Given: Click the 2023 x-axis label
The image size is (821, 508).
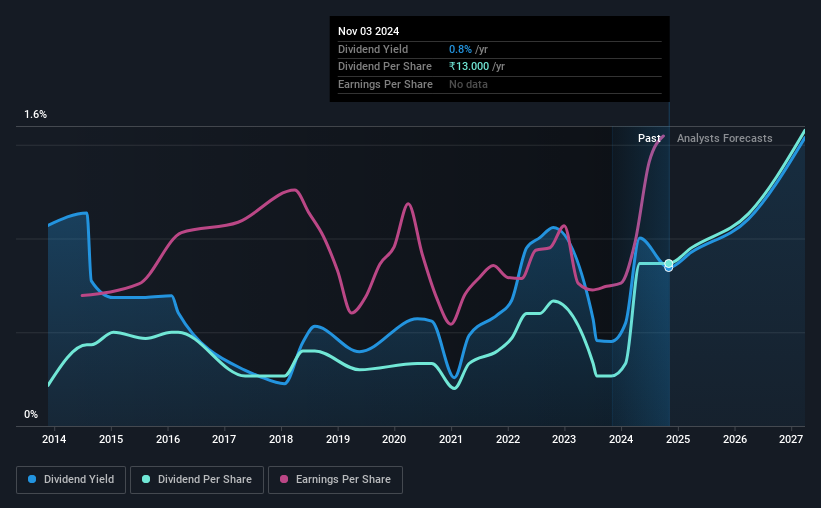Looking at the screenshot, I should pyautogui.click(x=564, y=439).
